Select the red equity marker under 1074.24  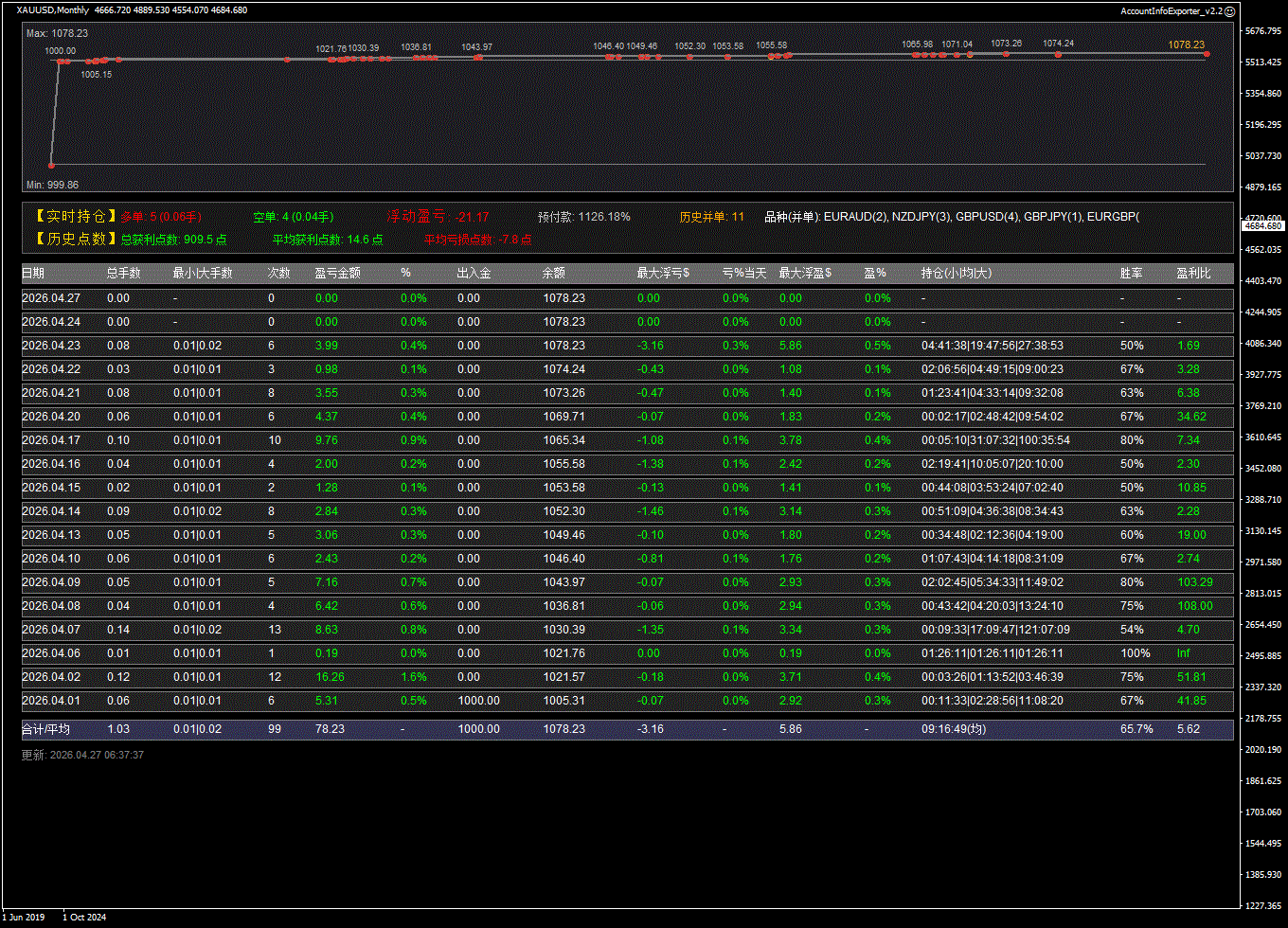click(x=1058, y=55)
